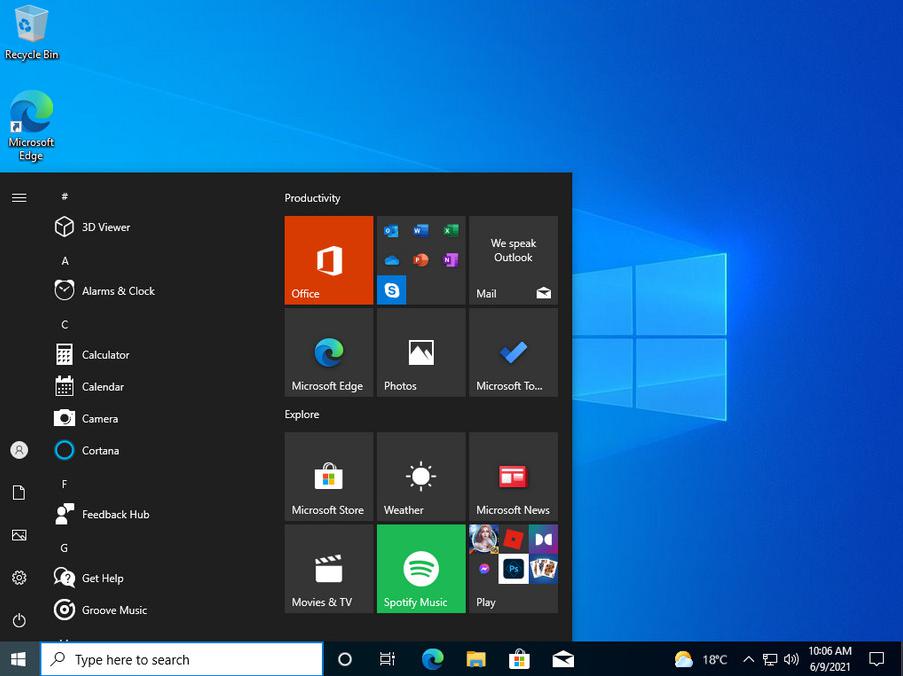The image size is (903, 676).
Task: Open the Start menu with the Start button
Action: click(x=18, y=659)
